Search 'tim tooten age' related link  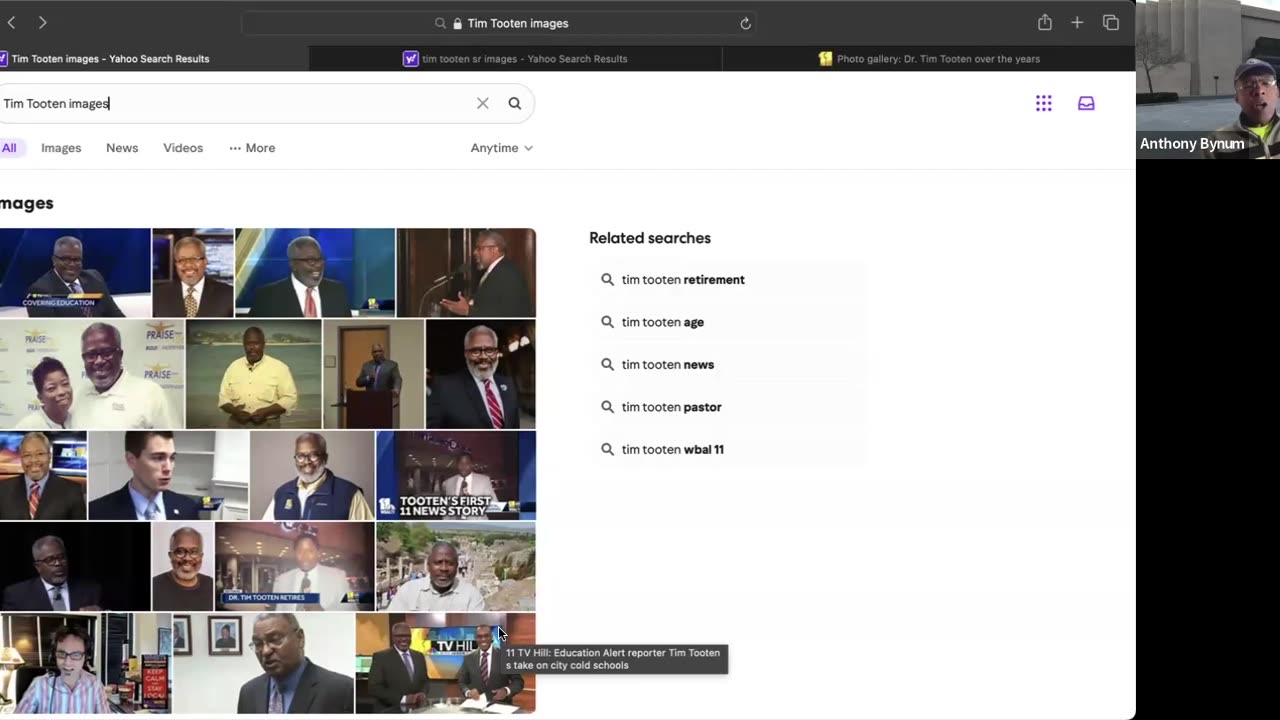(x=663, y=322)
